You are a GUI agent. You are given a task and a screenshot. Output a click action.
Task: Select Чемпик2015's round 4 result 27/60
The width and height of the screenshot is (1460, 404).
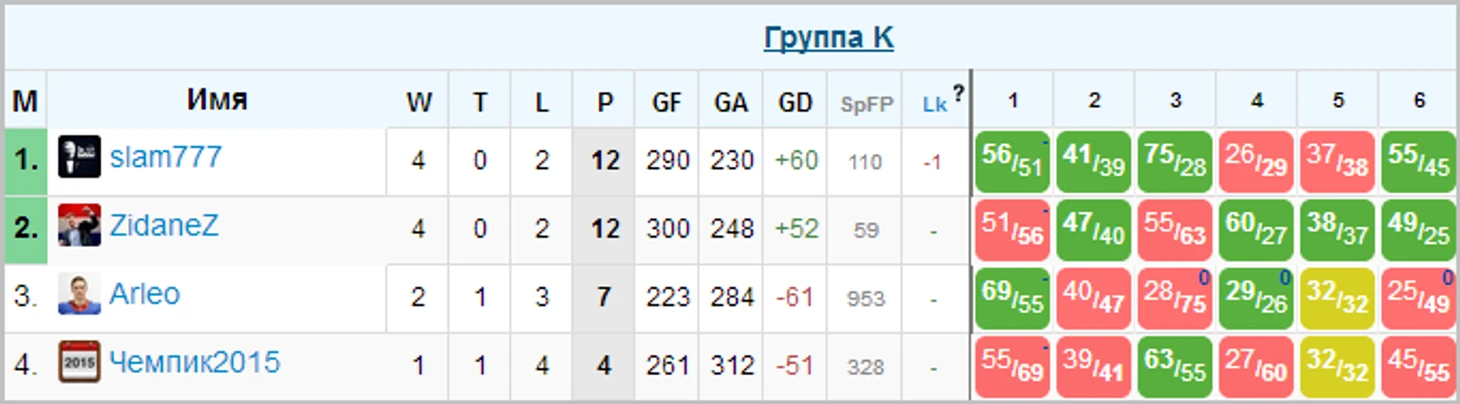click(1256, 366)
